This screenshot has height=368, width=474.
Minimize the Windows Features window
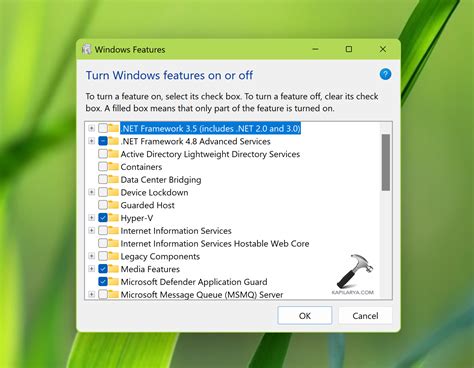click(x=315, y=49)
